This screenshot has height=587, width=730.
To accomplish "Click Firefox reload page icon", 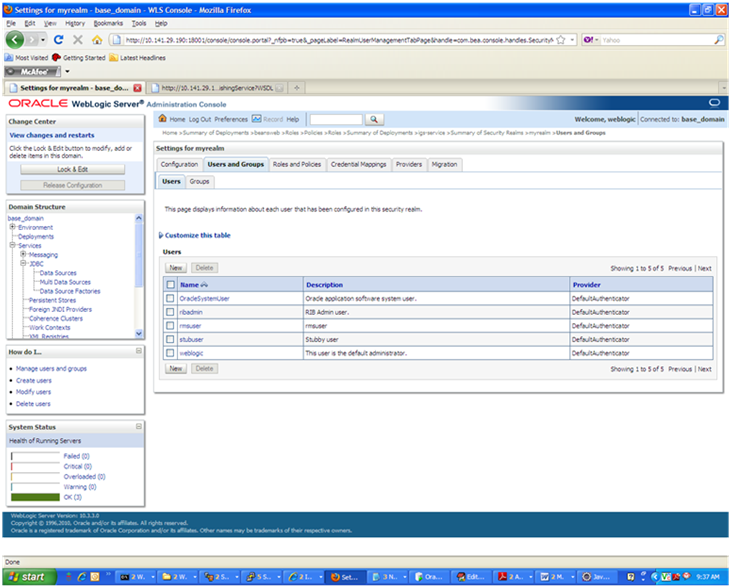I will [59, 40].
